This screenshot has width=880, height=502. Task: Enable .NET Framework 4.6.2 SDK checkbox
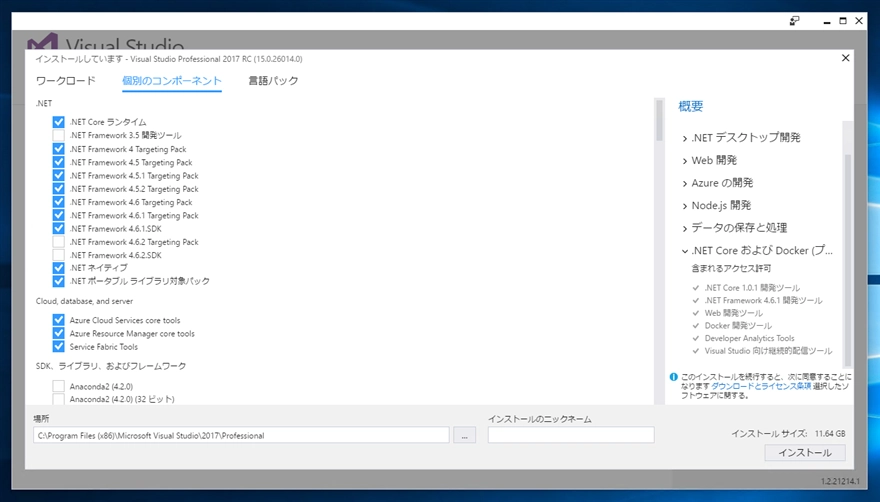click(58, 255)
